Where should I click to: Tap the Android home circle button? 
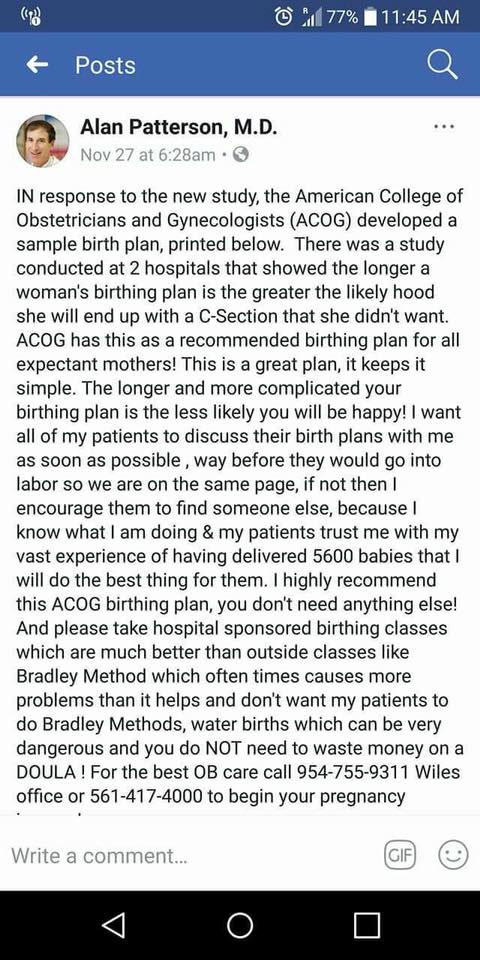tap(240, 925)
